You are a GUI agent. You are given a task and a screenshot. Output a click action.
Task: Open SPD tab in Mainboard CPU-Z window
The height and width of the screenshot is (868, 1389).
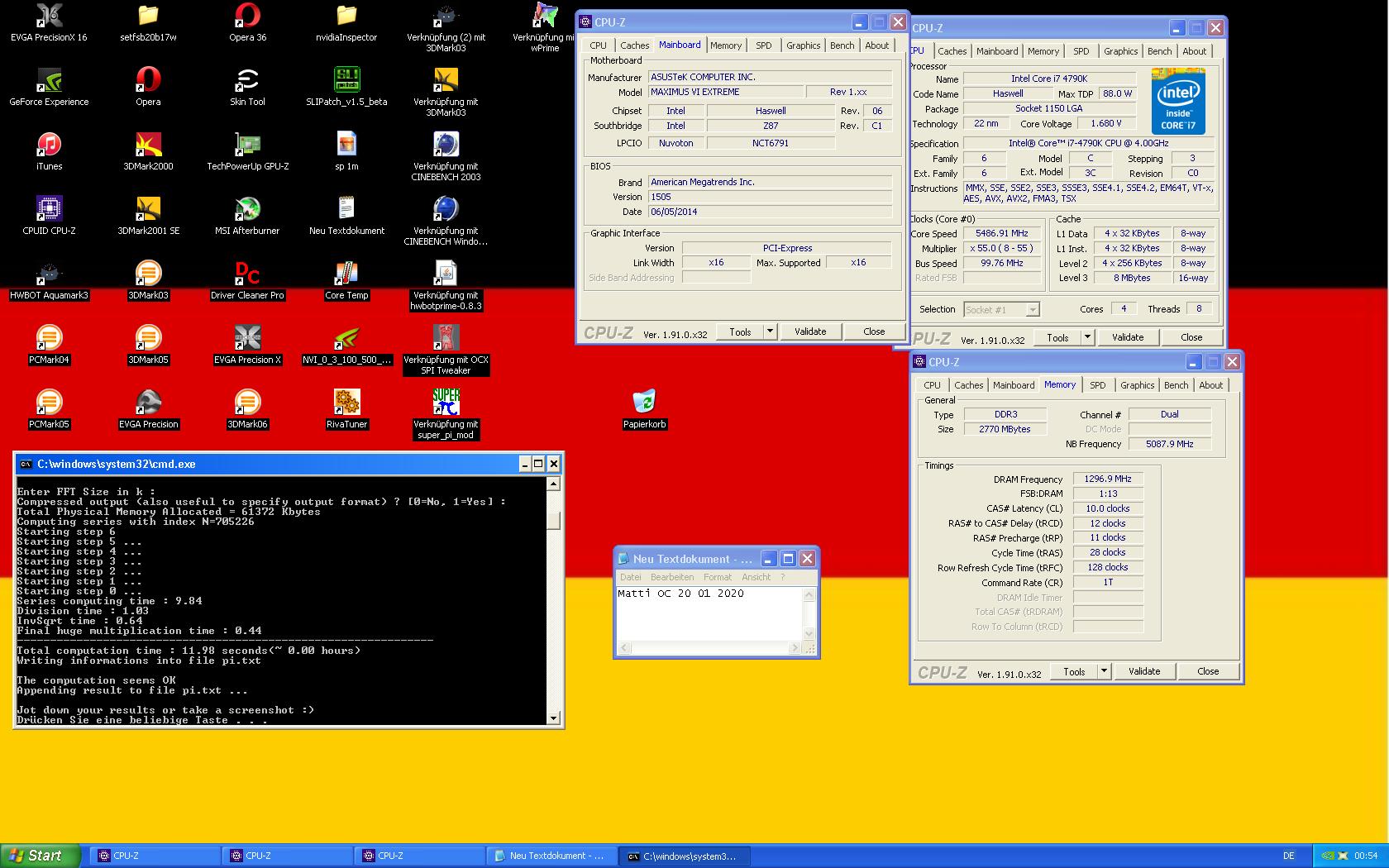tap(763, 45)
